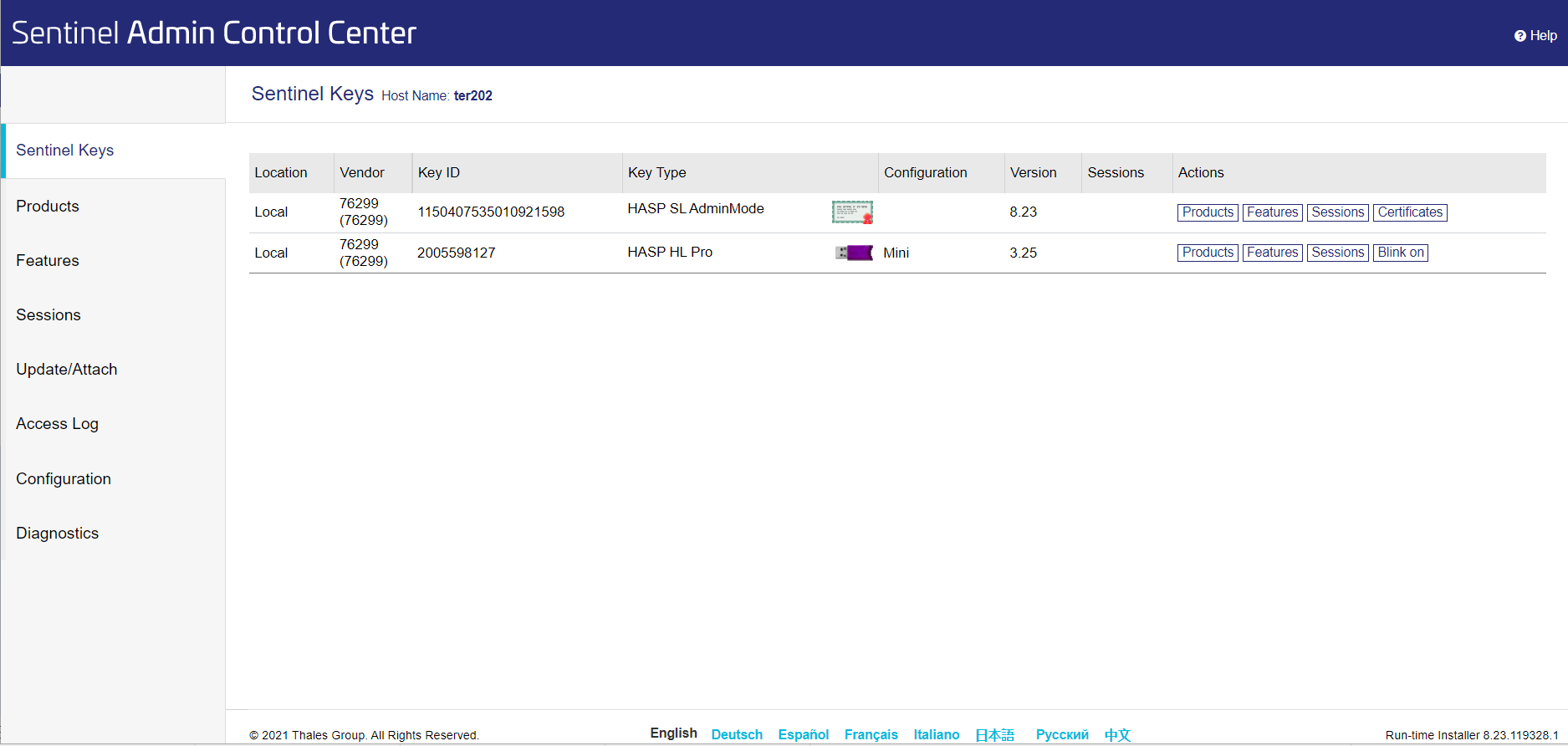This screenshot has height=746, width=1568.
Task: Switch language to Русский
Action: point(1062,734)
